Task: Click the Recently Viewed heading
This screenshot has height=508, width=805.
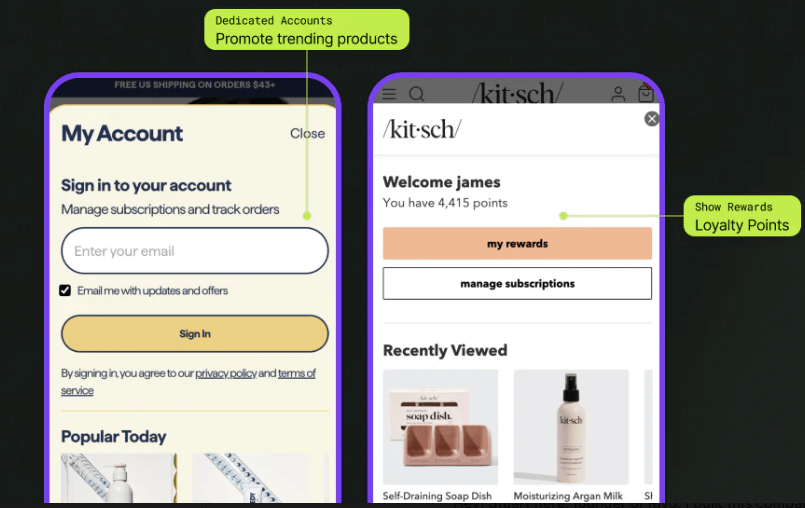Action: 445,350
